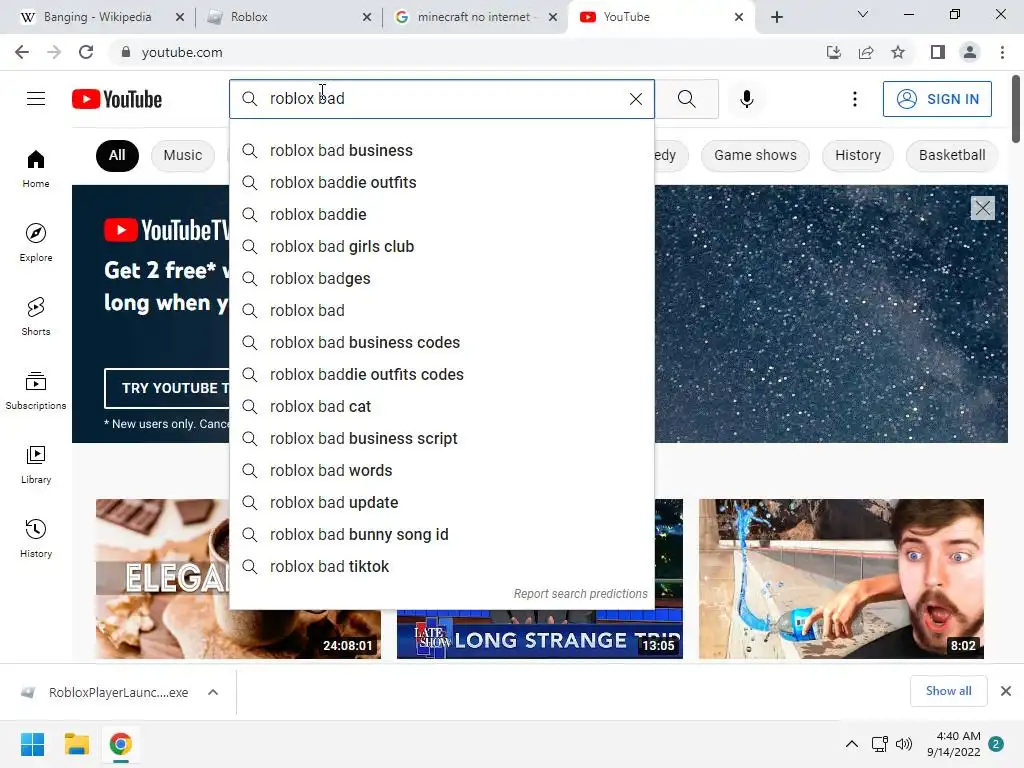
Task: Open YouTube settings three-dot menu
Action: 854,99
